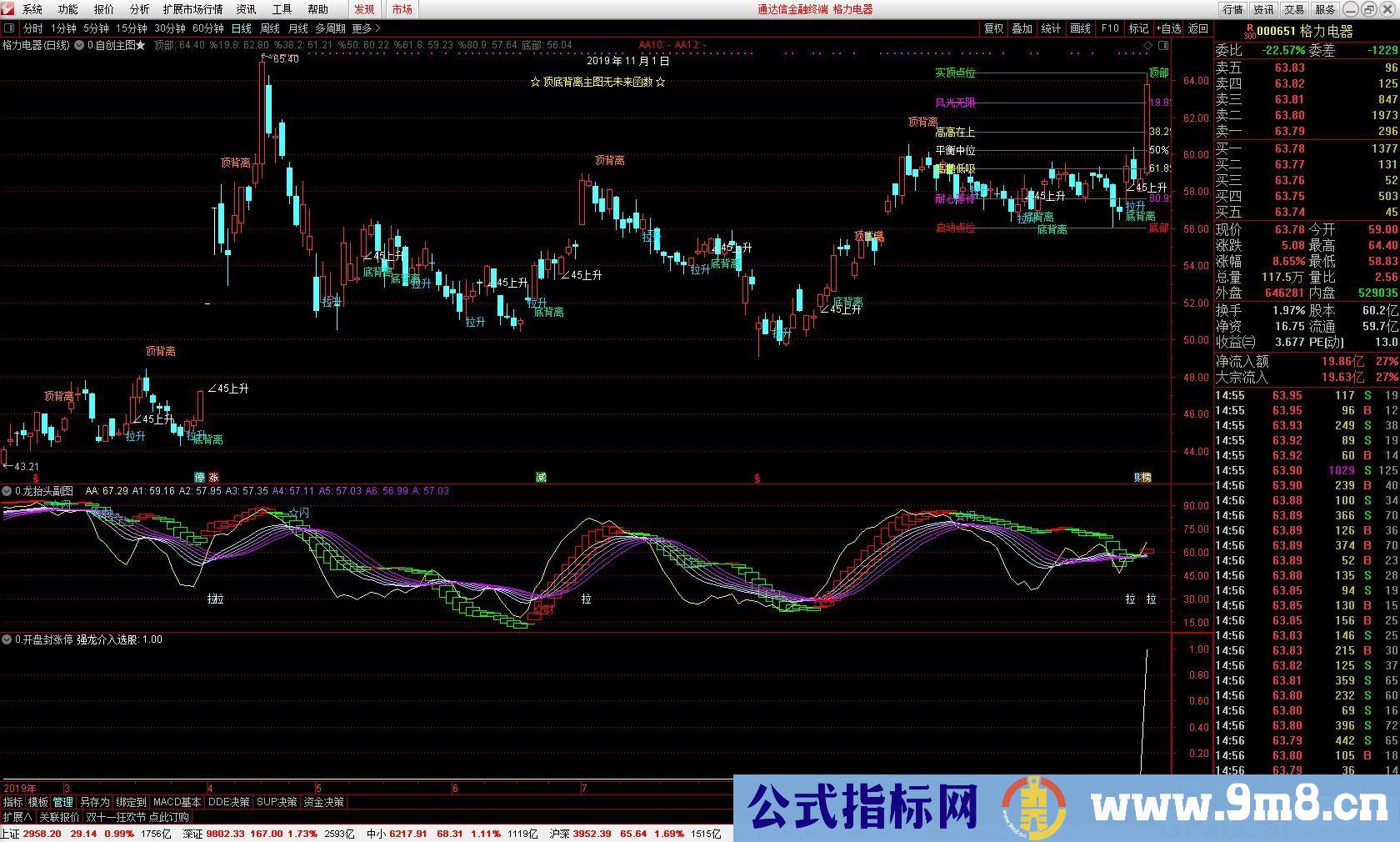
Task: Open the 工具 menu
Action: point(282,9)
